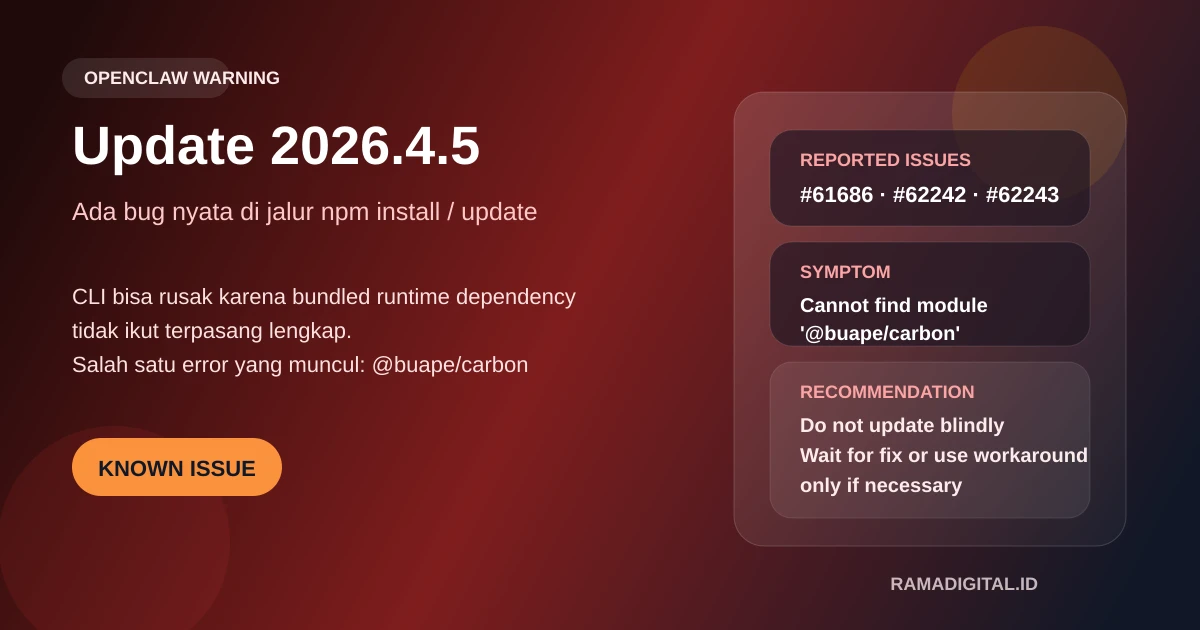Viewport: 1200px width, 630px height.
Task: Select the REPORTED ISSUES card heading
Action: [885, 160]
